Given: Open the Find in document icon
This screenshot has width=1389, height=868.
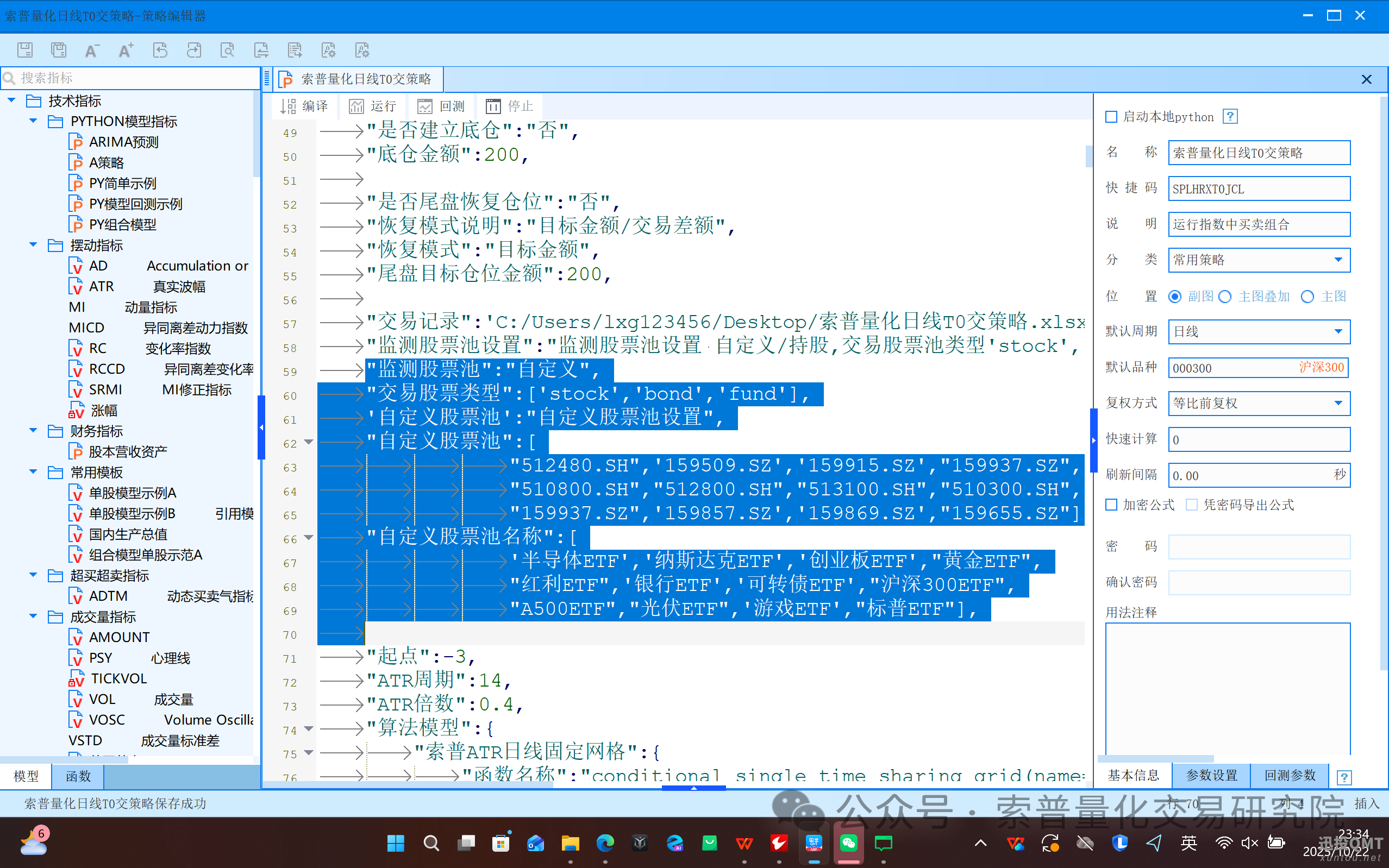Looking at the screenshot, I should pyautogui.click(x=227, y=50).
